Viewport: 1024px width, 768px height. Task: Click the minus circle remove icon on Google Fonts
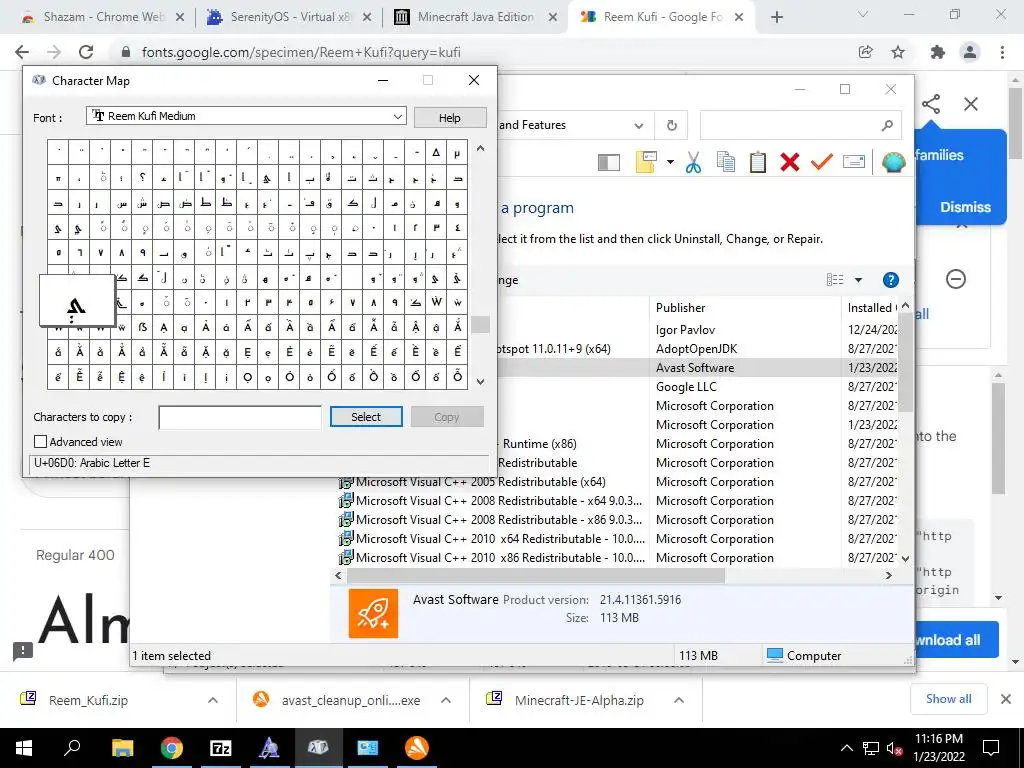pos(955,280)
